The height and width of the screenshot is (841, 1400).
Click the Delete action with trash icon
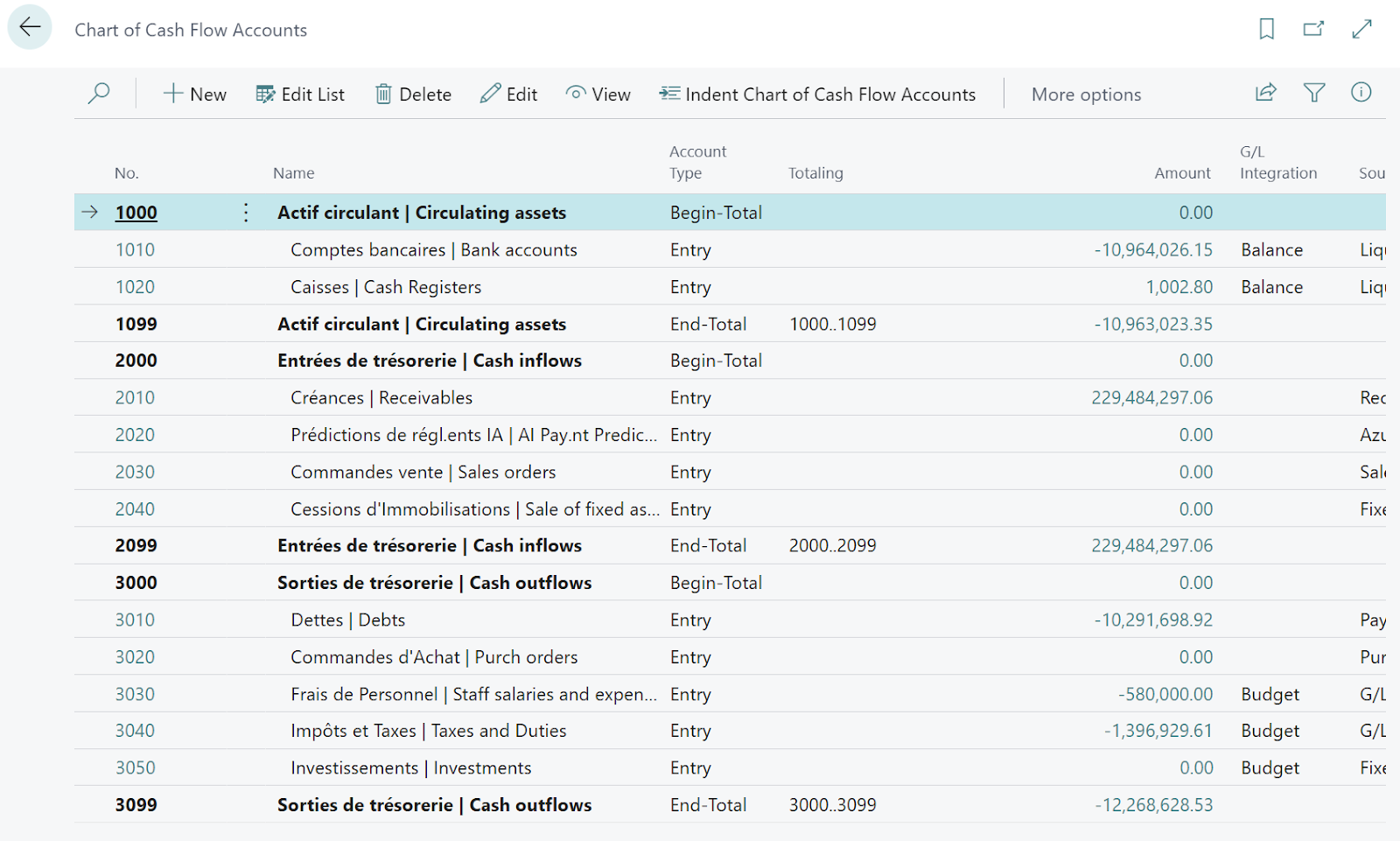pyautogui.click(x=412, y=94)
